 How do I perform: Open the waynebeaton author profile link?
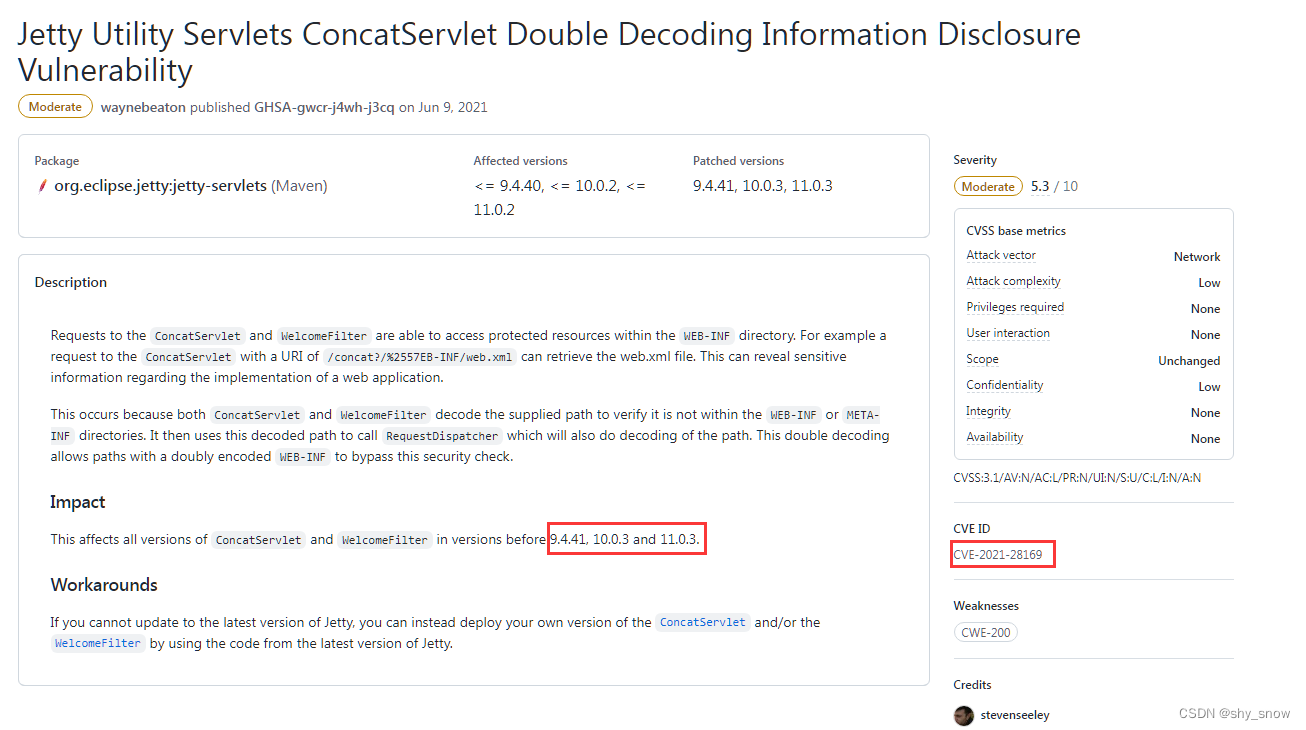(143, 107)
